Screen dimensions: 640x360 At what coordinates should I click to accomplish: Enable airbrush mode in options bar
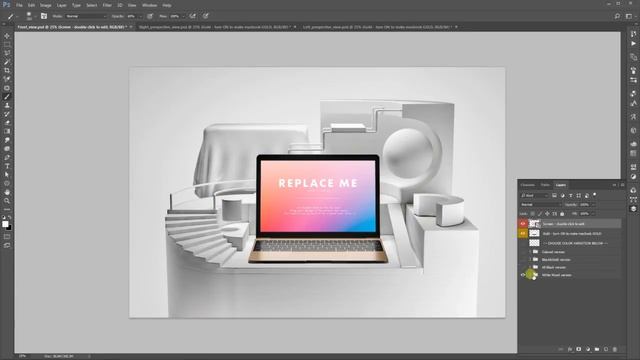(192, 16)
